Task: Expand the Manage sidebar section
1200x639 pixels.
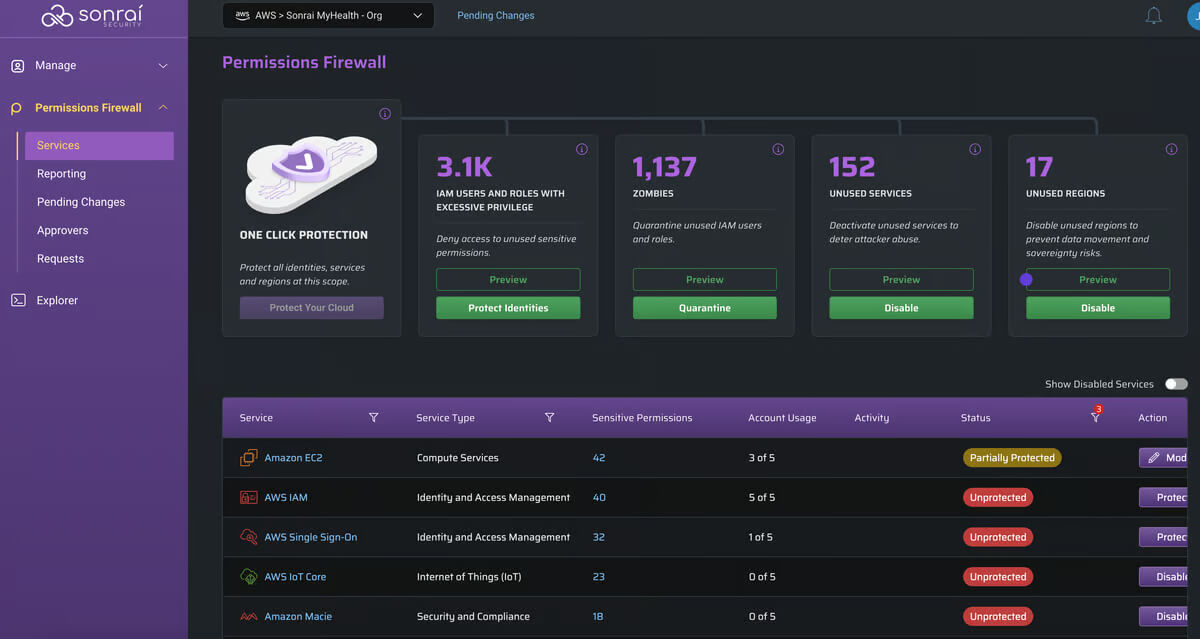Action: coord(90,65)
